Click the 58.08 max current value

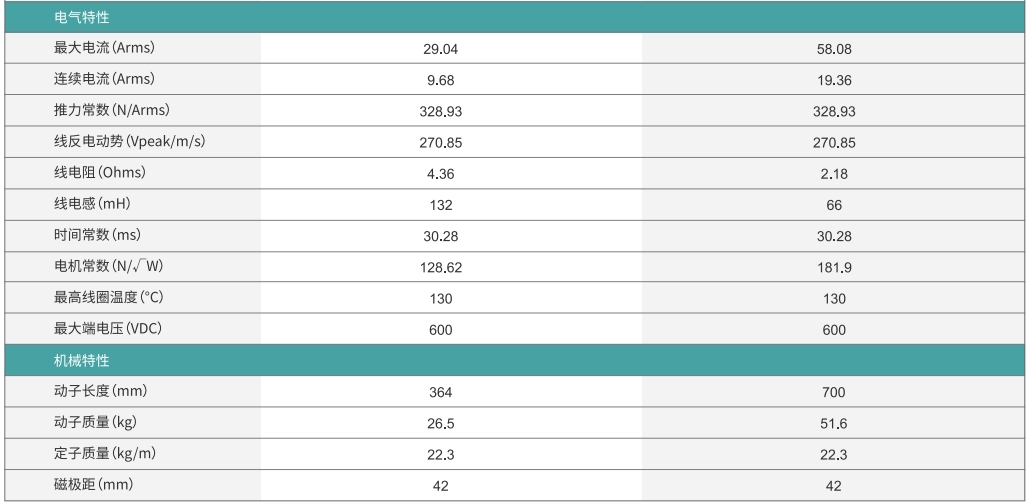click(x=834, y=49)
